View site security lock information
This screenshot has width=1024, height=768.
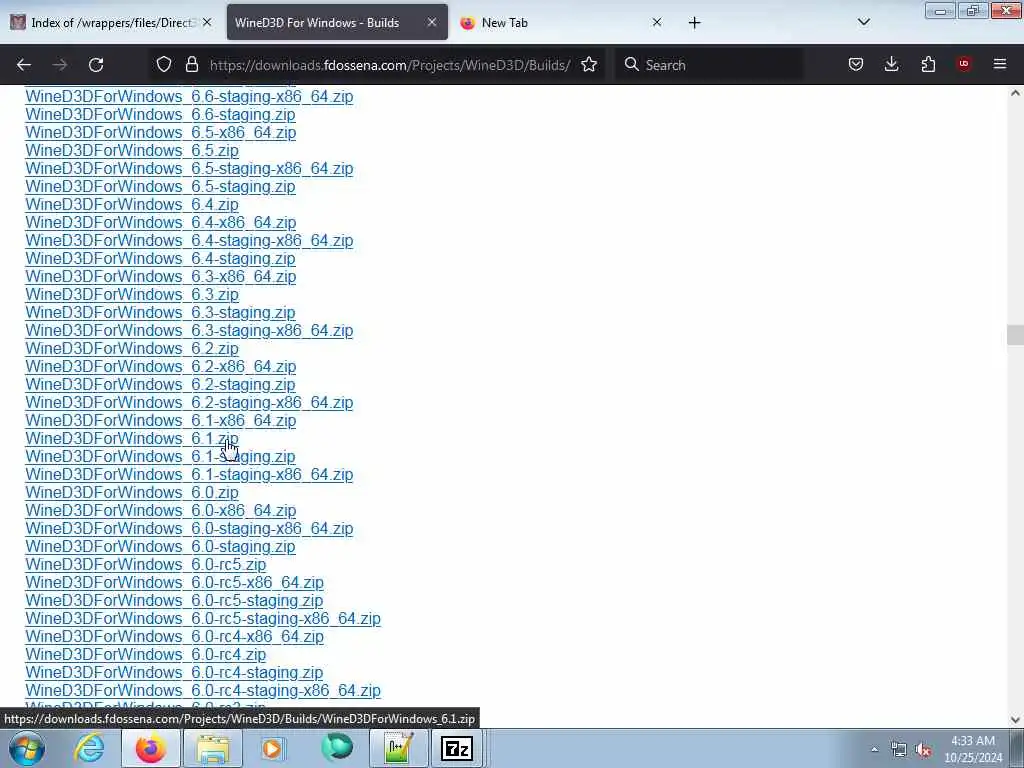click(191, 64)
